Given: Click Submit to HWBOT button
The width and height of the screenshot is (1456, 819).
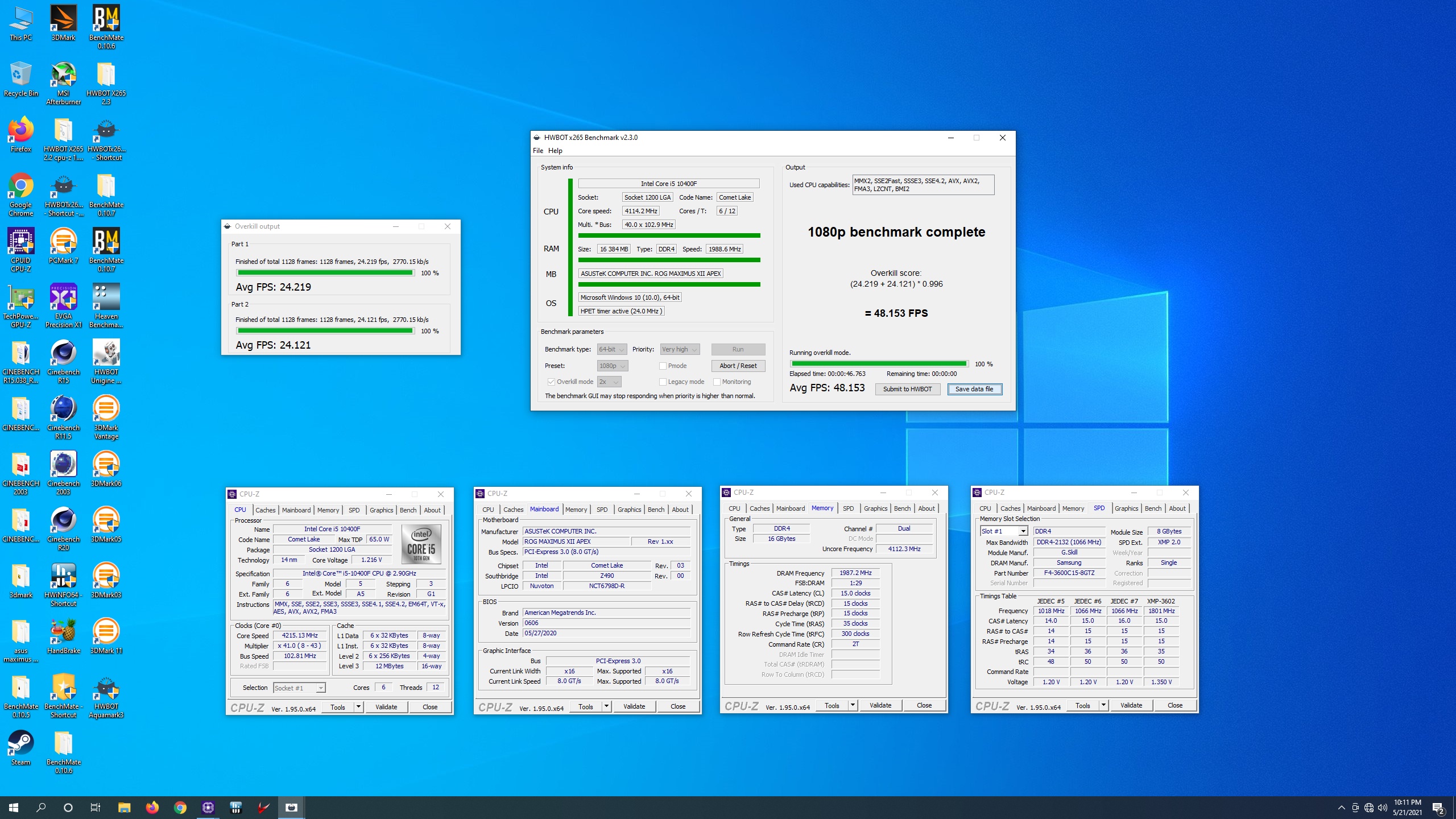Looking at the screenshot, I should tap(907, 389).
